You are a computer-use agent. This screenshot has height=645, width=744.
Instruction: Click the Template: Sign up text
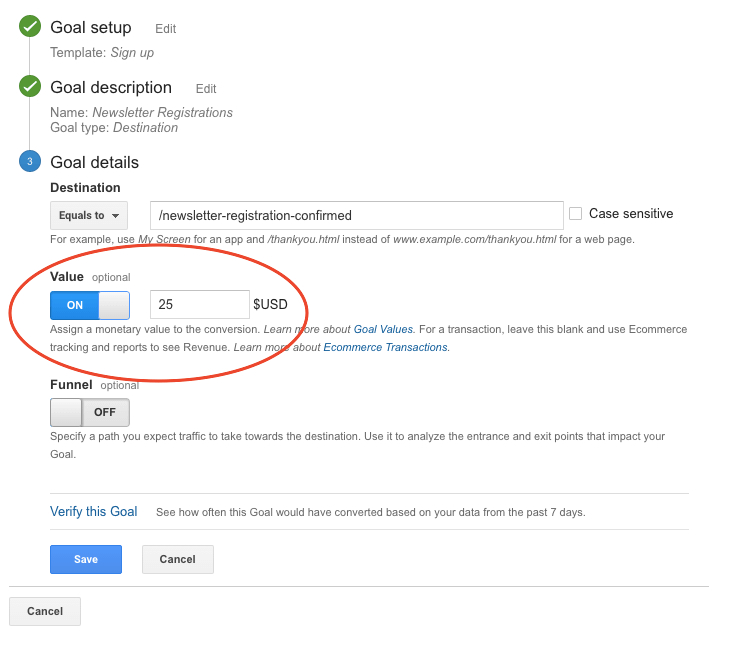tap(102, 53)
